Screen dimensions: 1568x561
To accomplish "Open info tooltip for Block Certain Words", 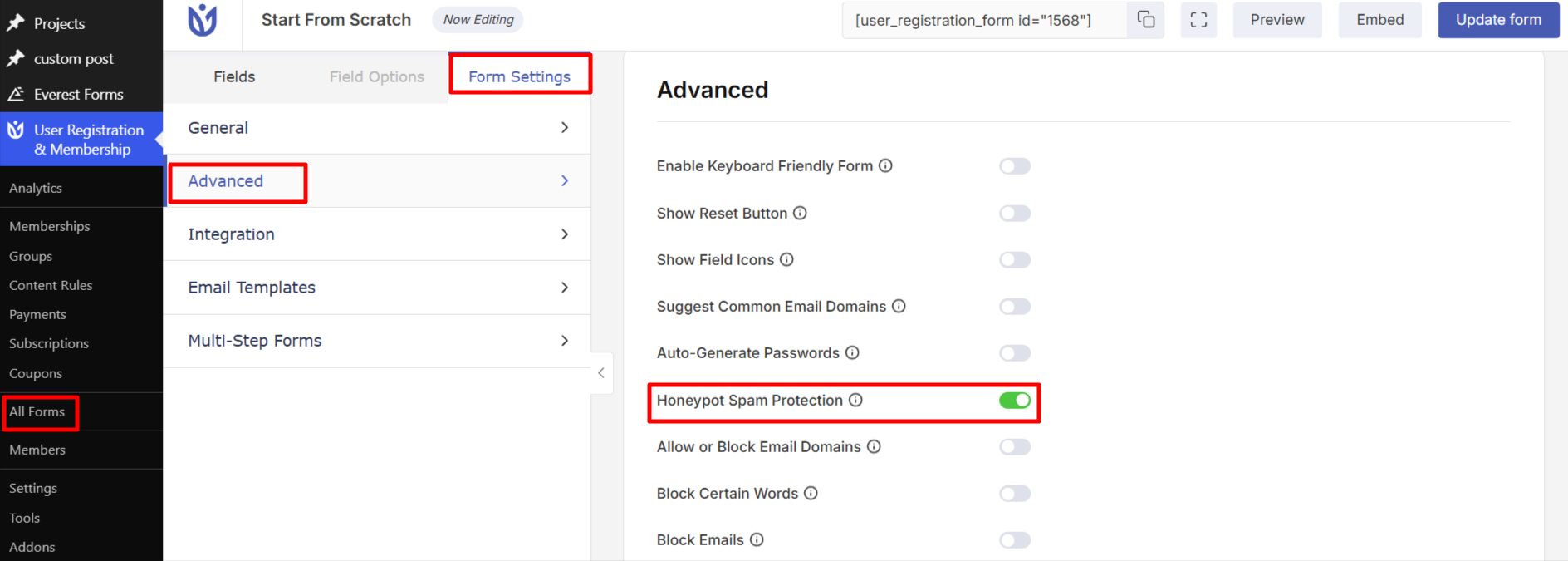I will pos(811,493).
